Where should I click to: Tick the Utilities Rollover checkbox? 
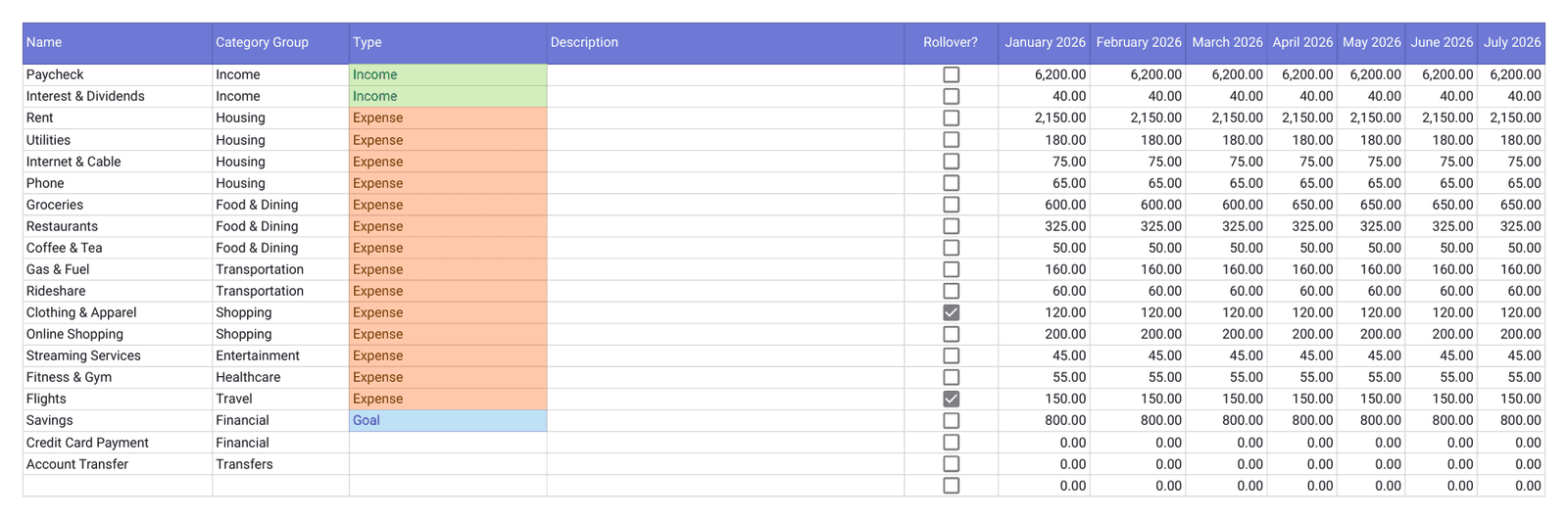coord(951,140)
